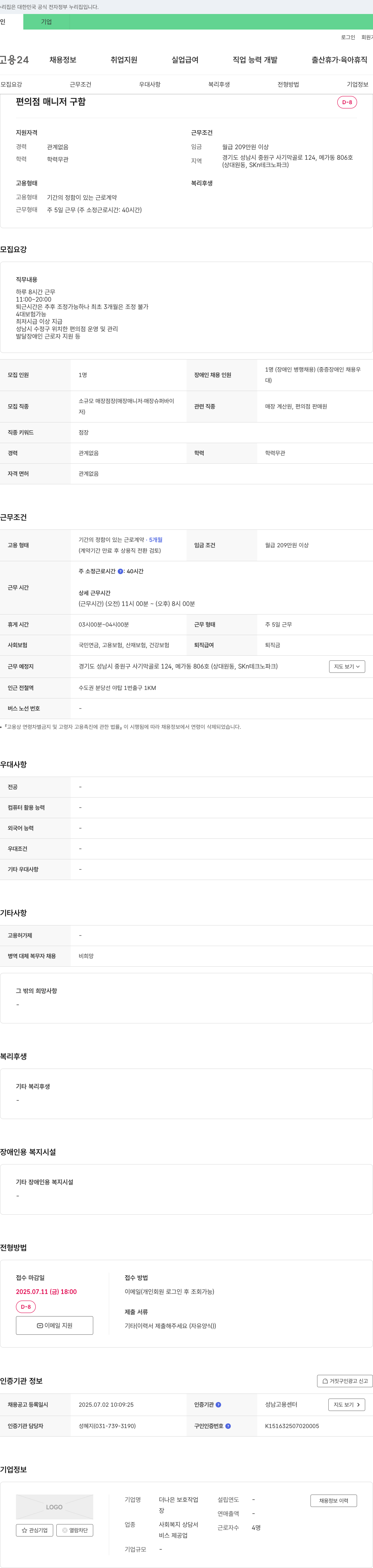Screen dimensions: 373x1568
Task: Add company with 관심기업 star button
Action: click(35, 1530)
